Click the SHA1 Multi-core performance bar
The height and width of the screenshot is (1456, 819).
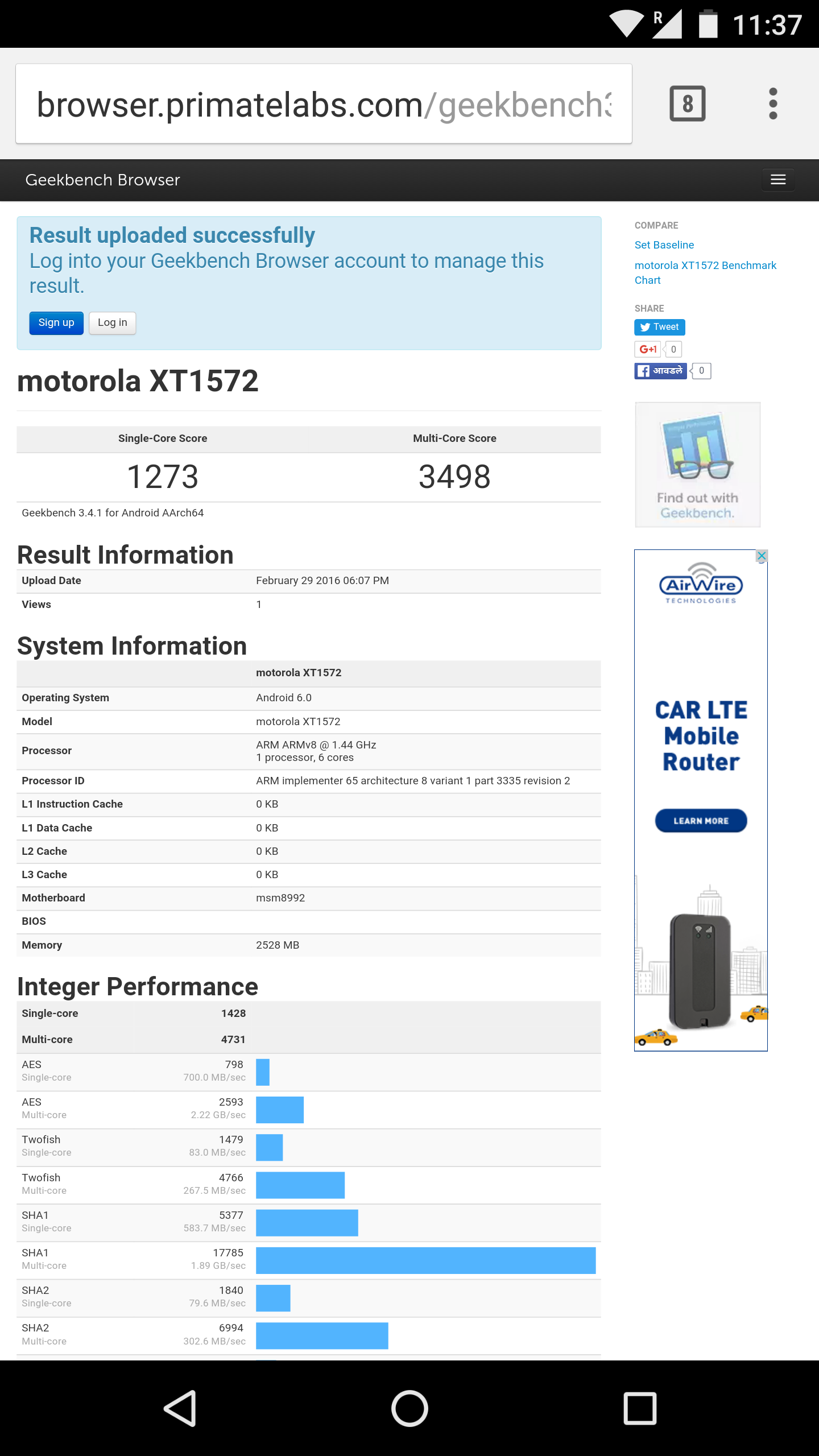pyautogui.click(x=426, y=1260)
